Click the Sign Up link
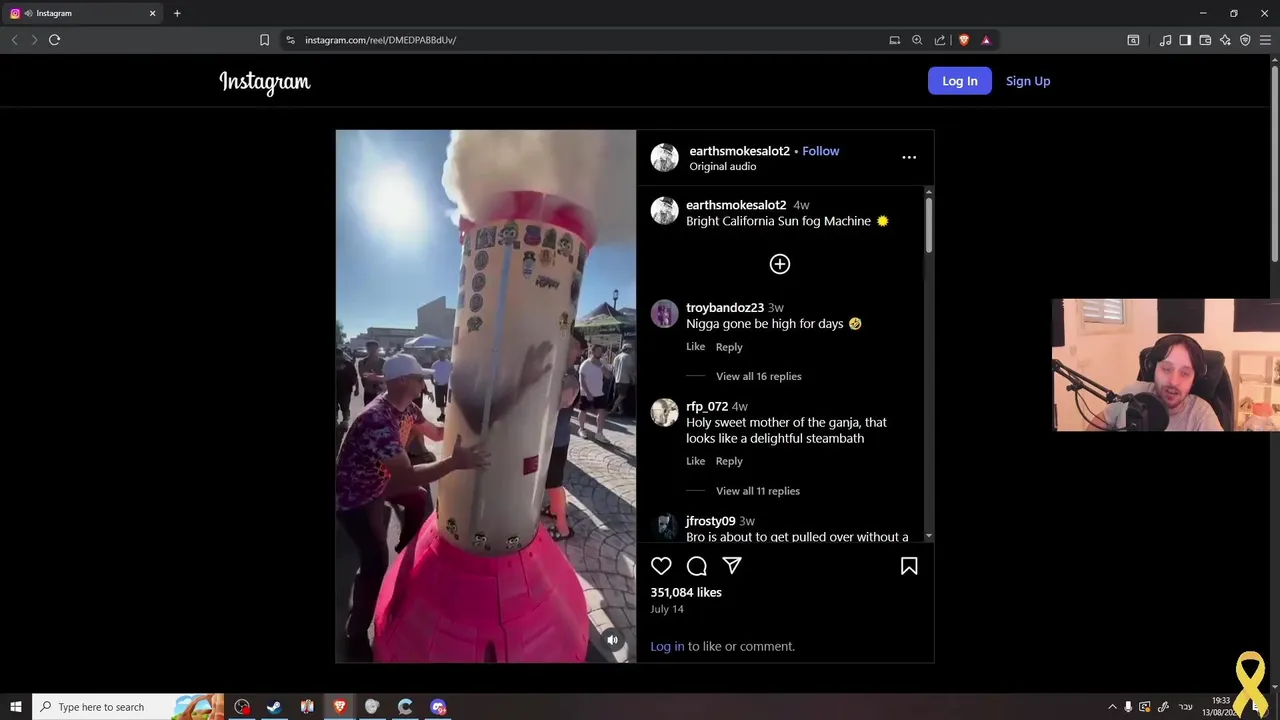This screenshot has width=1280, height=720. [x=1028, y=81]
